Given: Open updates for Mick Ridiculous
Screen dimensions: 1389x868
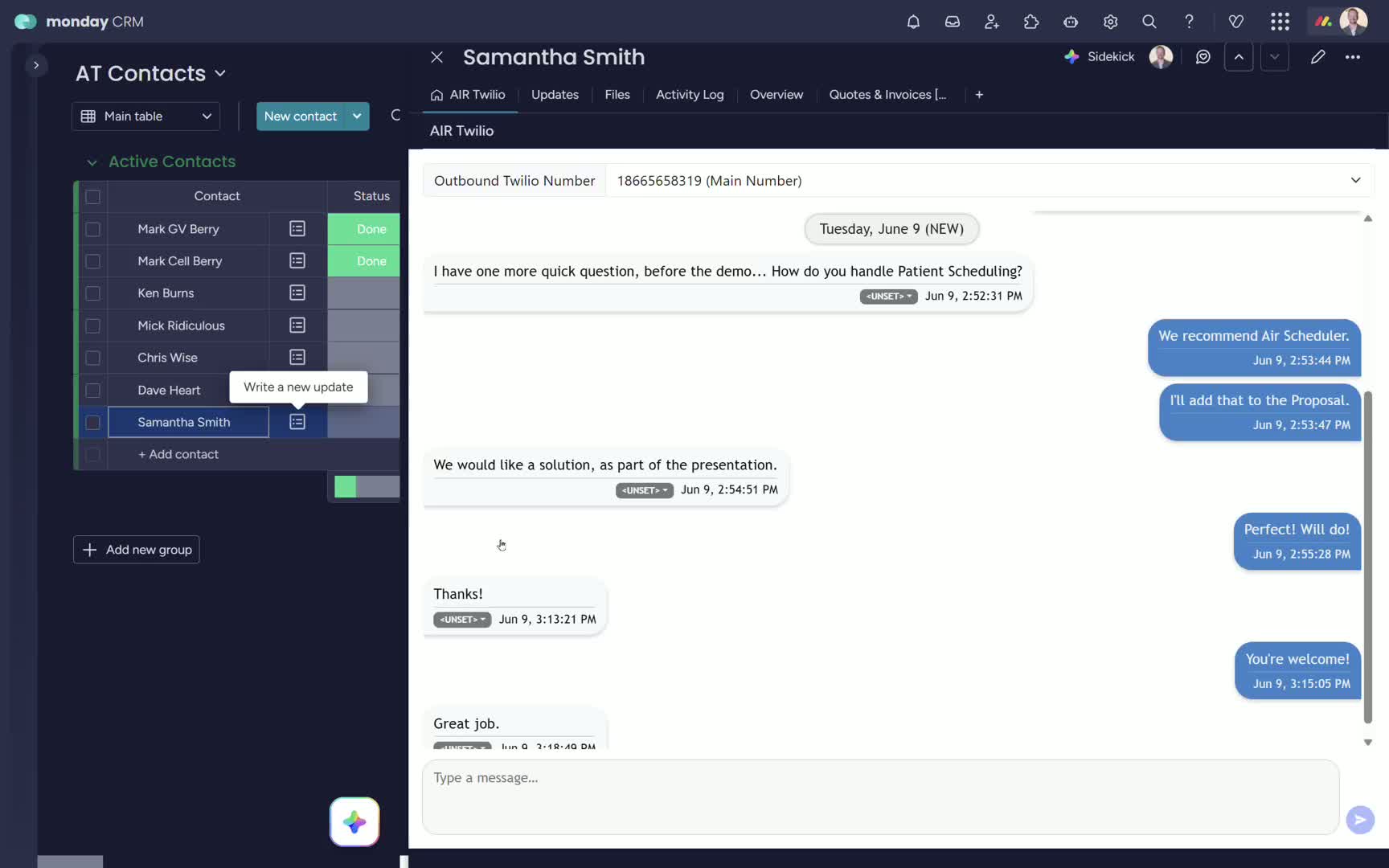Looking at the screenshot, I should tap(297, 325).
